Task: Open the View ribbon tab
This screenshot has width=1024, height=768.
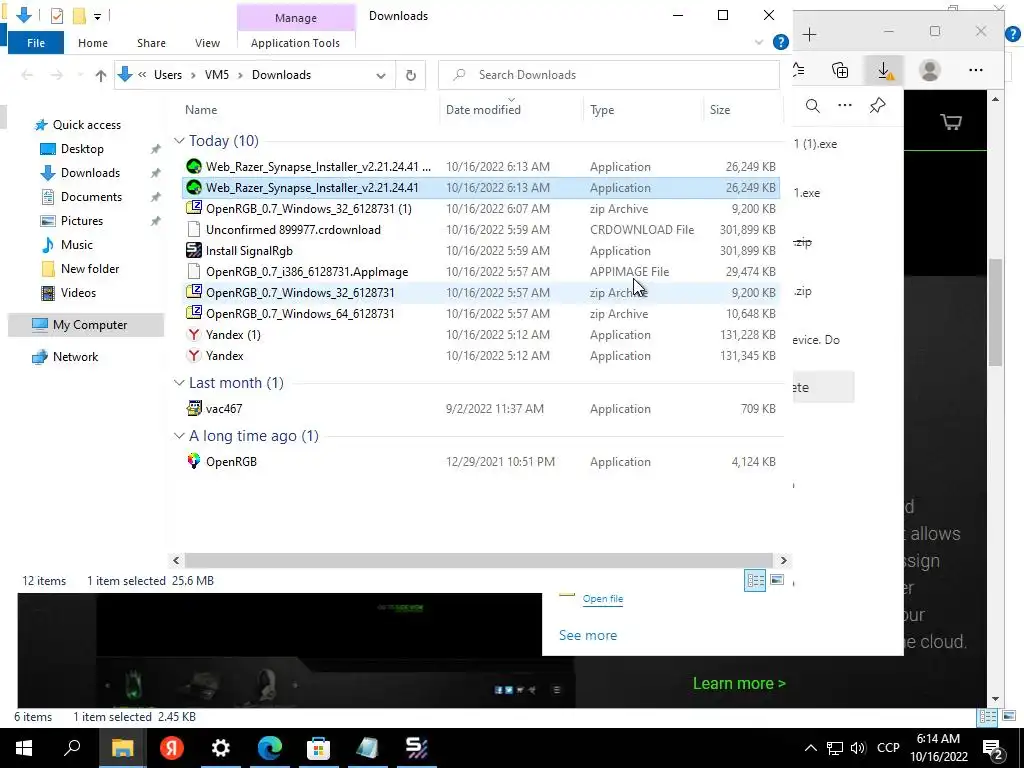Action: click(x=207, y=43)
